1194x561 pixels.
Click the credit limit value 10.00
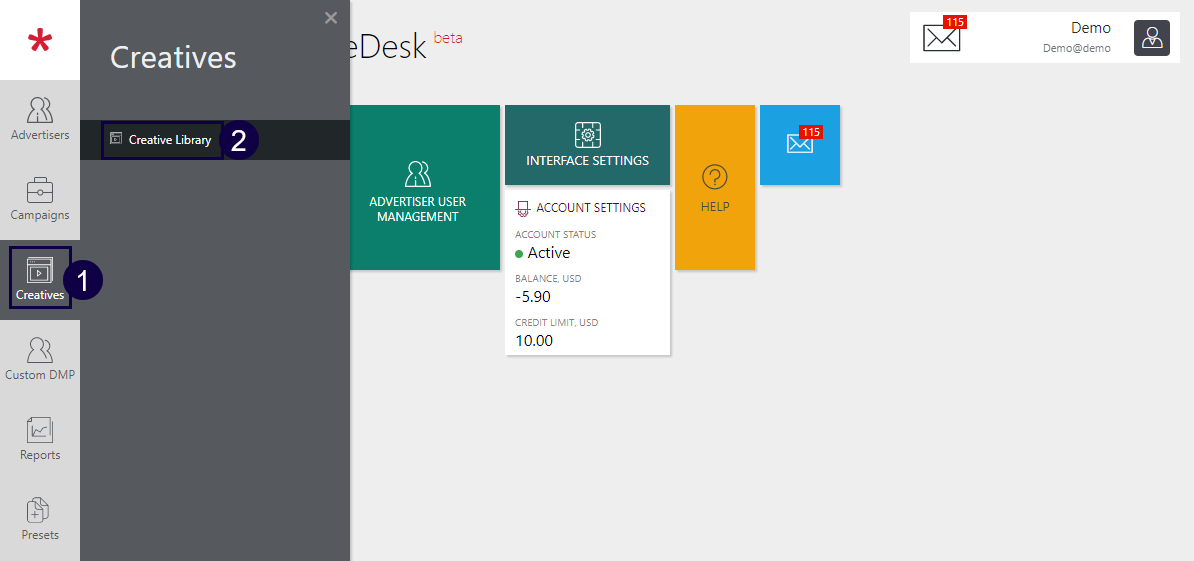(534, 340)
